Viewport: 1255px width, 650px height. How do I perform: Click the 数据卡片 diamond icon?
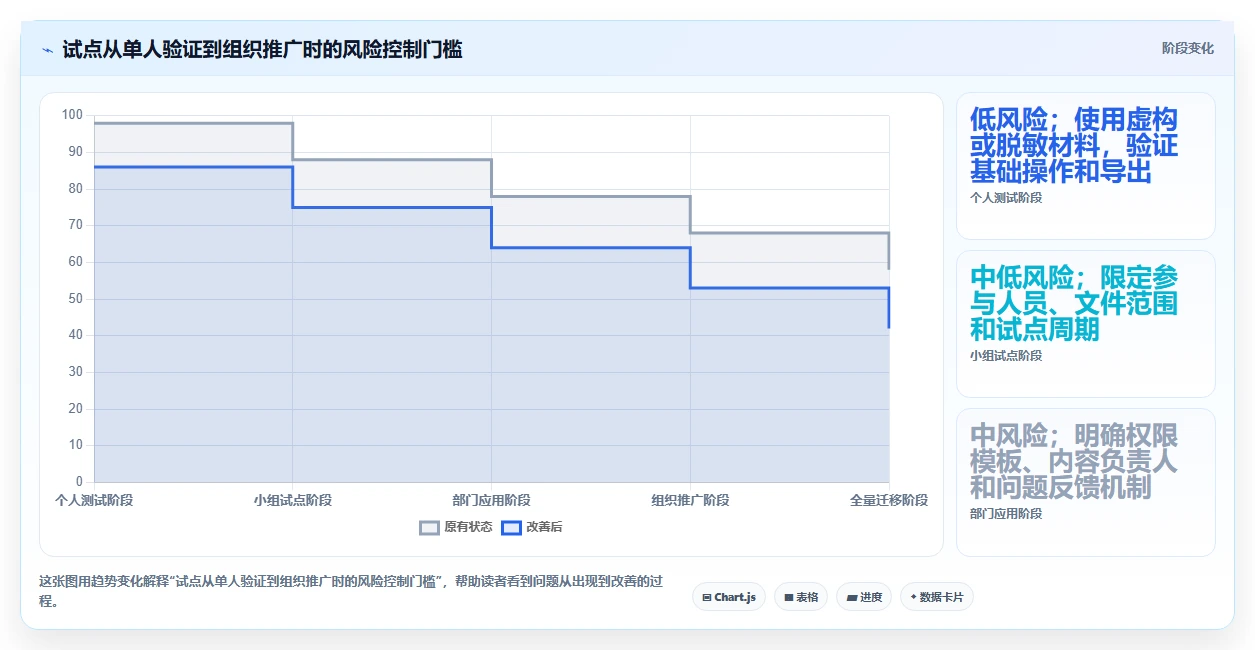pos(914,597)
